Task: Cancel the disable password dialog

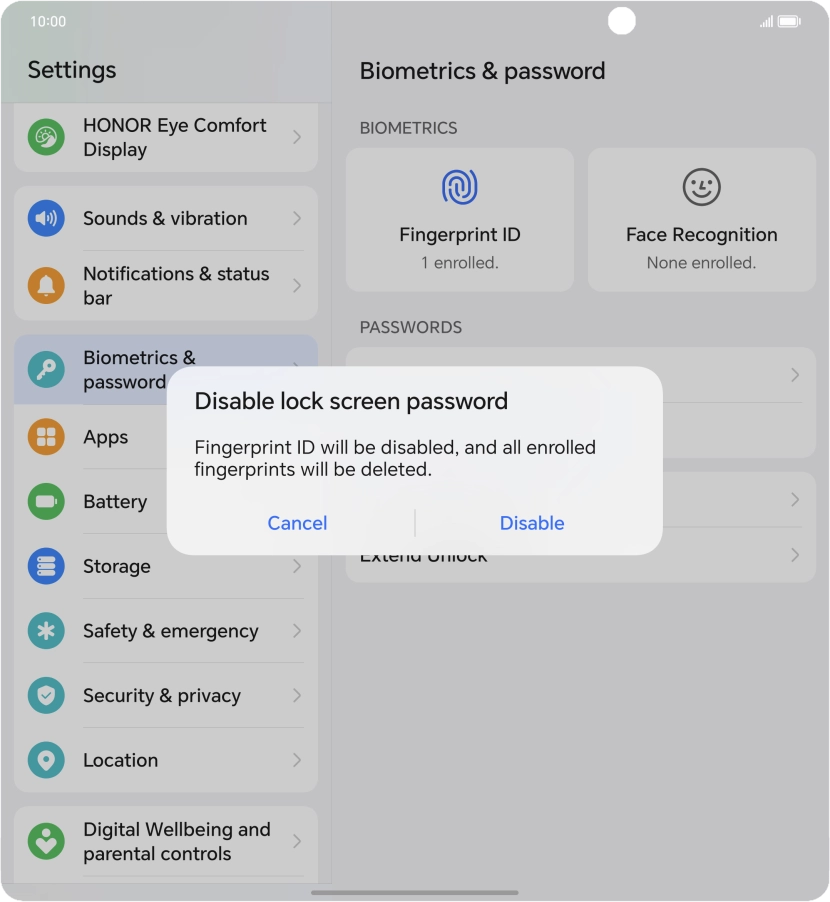Action: pyautogui.click(x=297, y=523)
